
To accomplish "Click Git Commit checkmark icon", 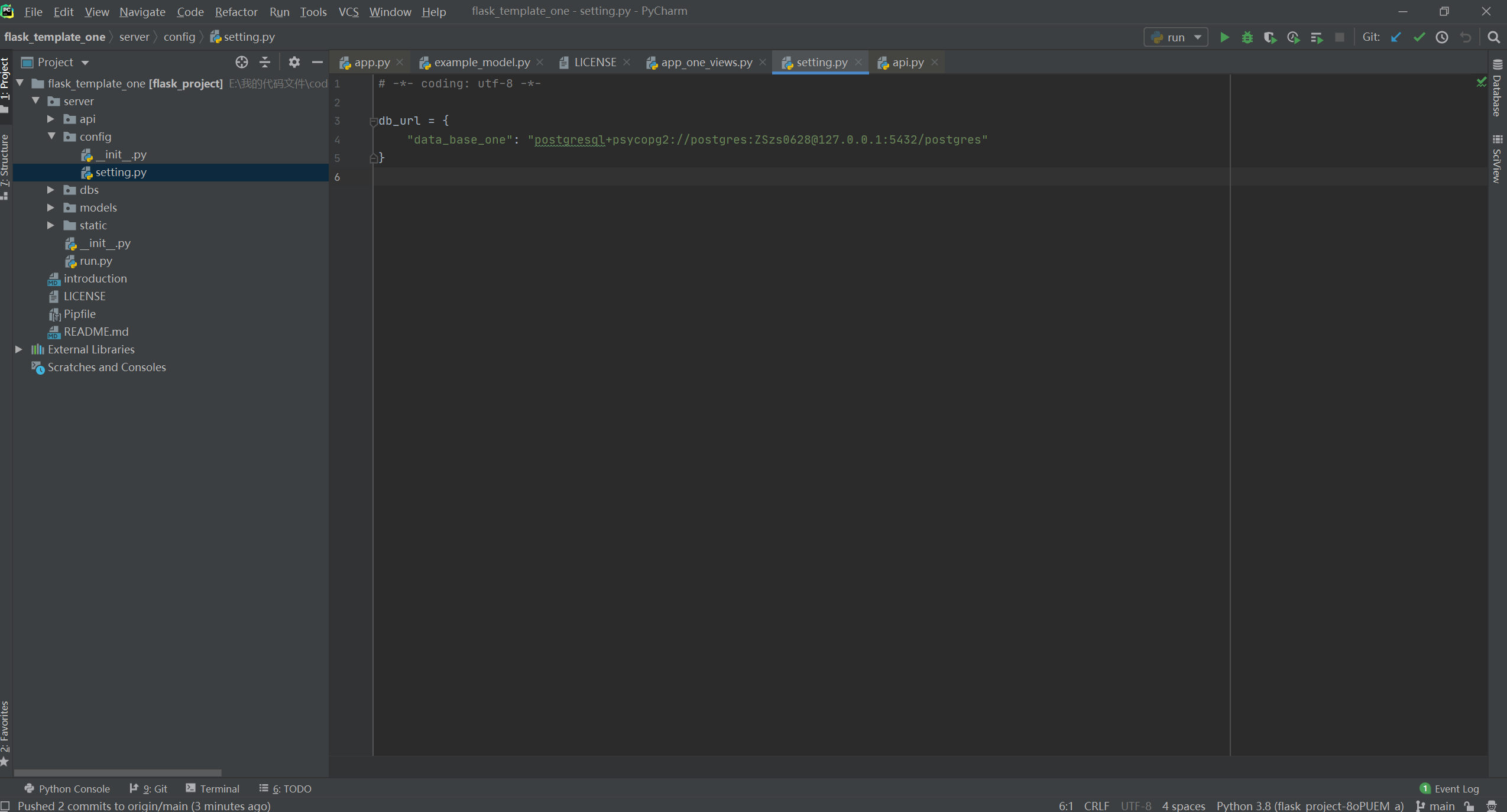I will [x=1419, y=37].
